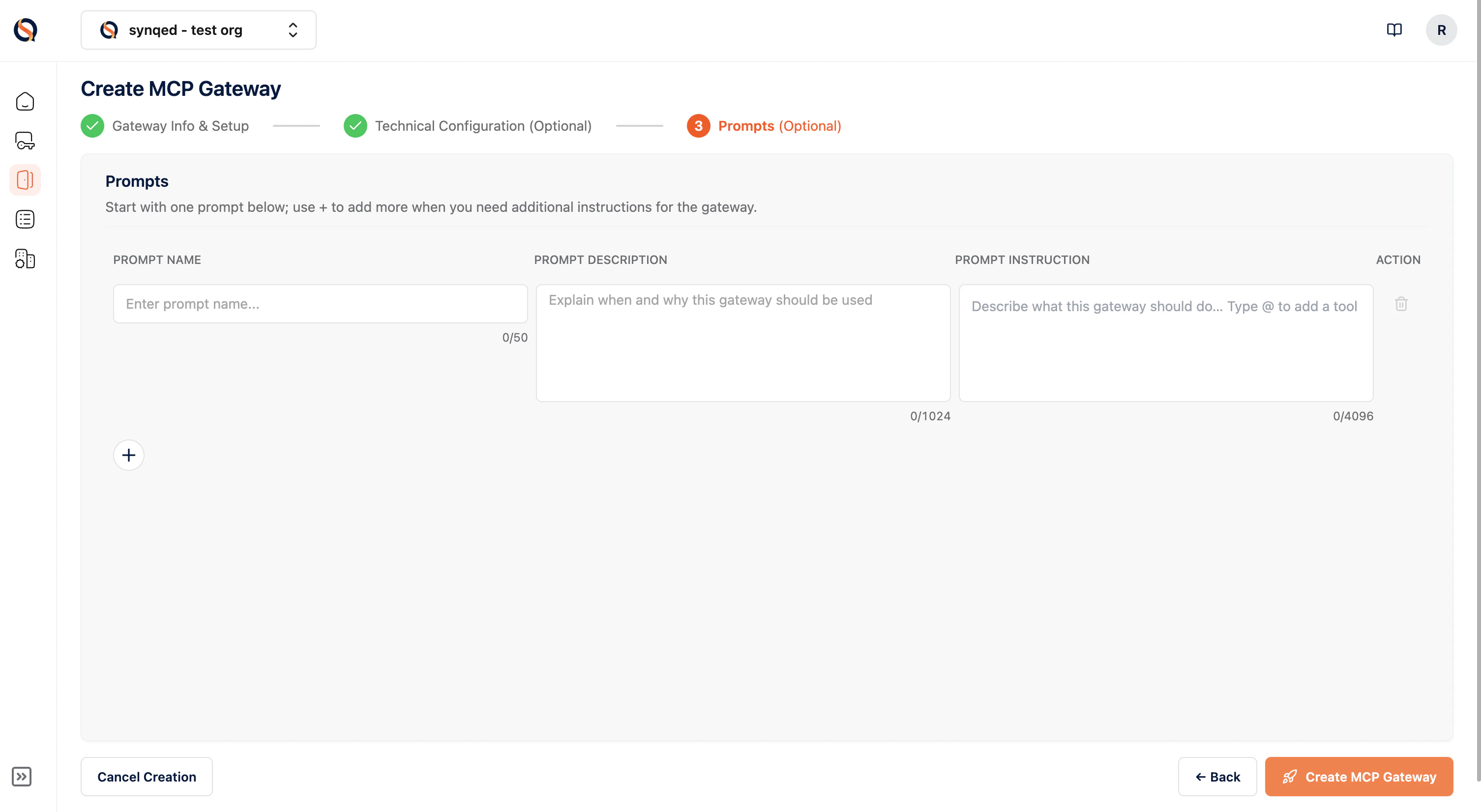Open the logs list icon in the sidebar
Screen dimensions: 1481x812
tap(25, 219)
